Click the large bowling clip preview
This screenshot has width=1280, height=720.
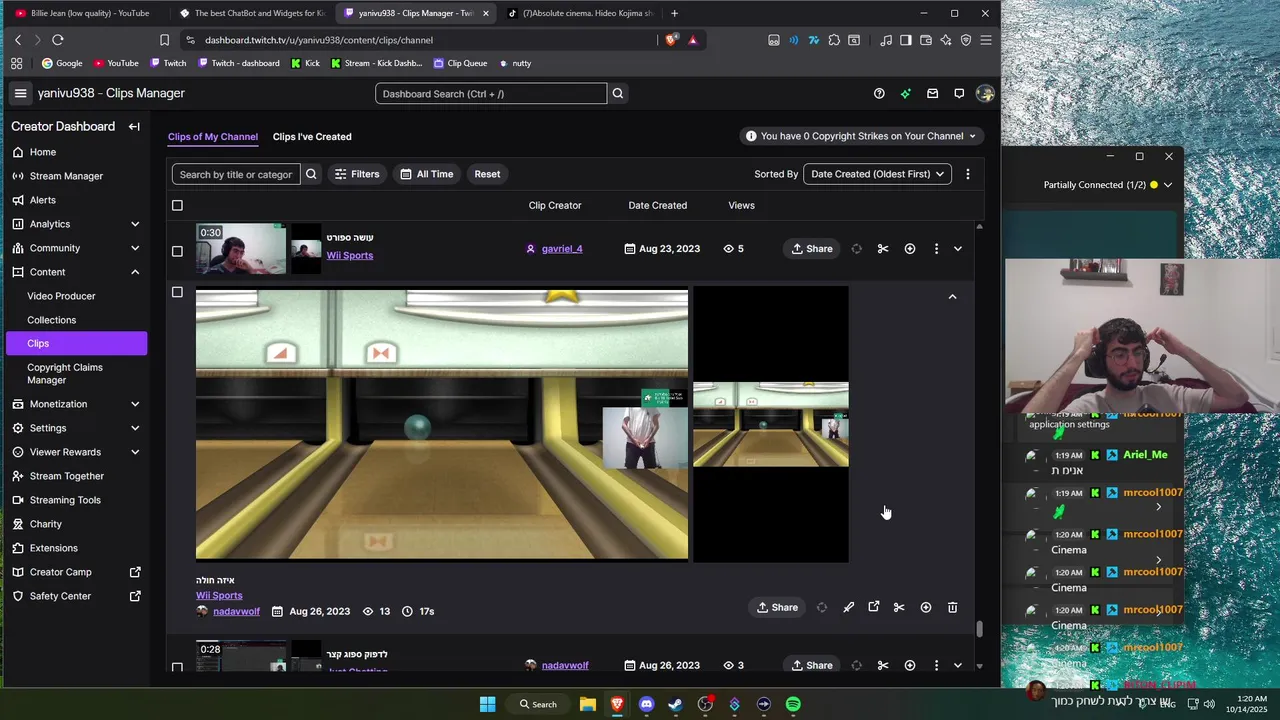(x=442, y=424)
